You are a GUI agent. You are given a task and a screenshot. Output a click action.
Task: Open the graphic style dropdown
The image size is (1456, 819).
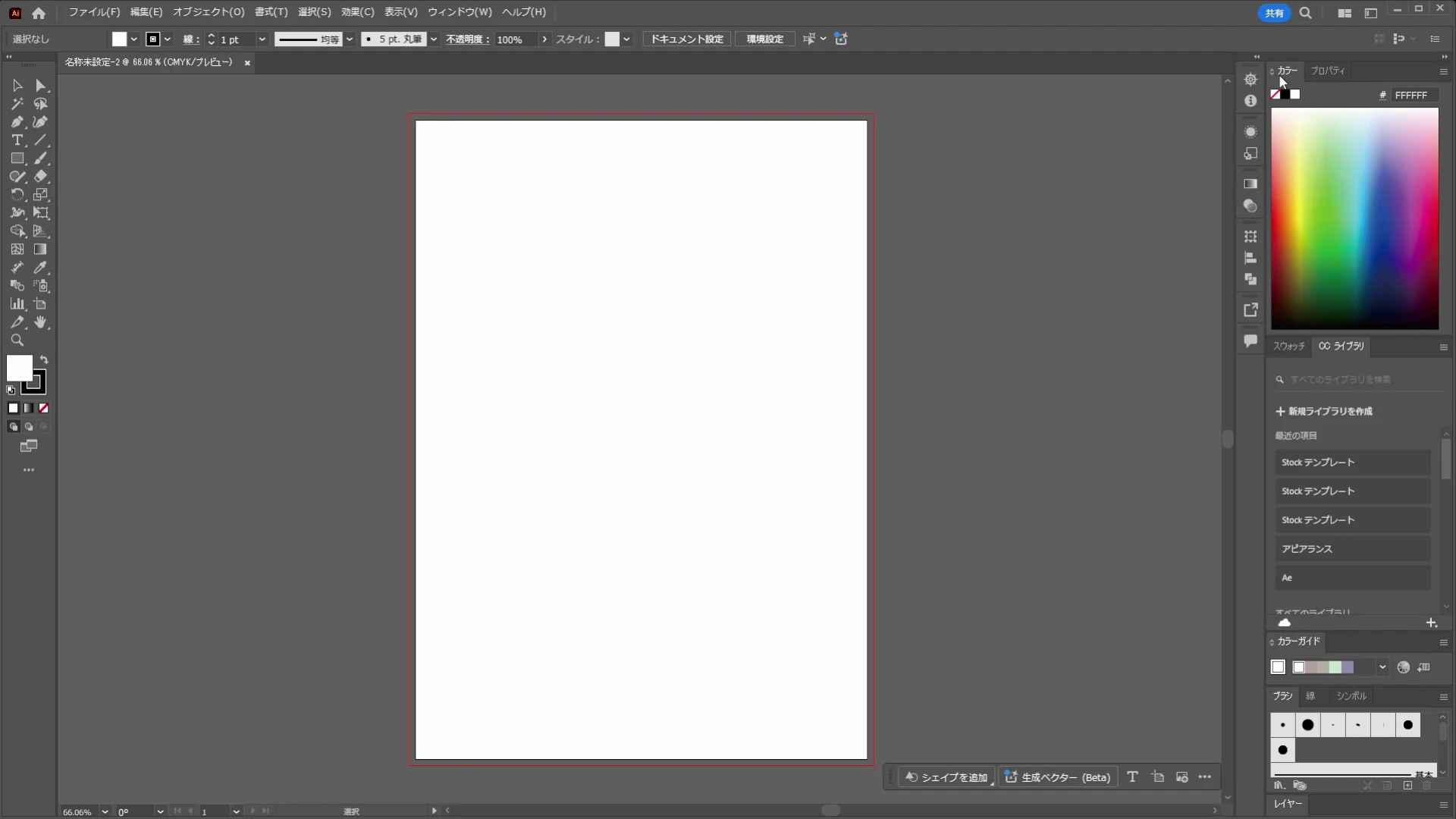(x=626, y=39)
